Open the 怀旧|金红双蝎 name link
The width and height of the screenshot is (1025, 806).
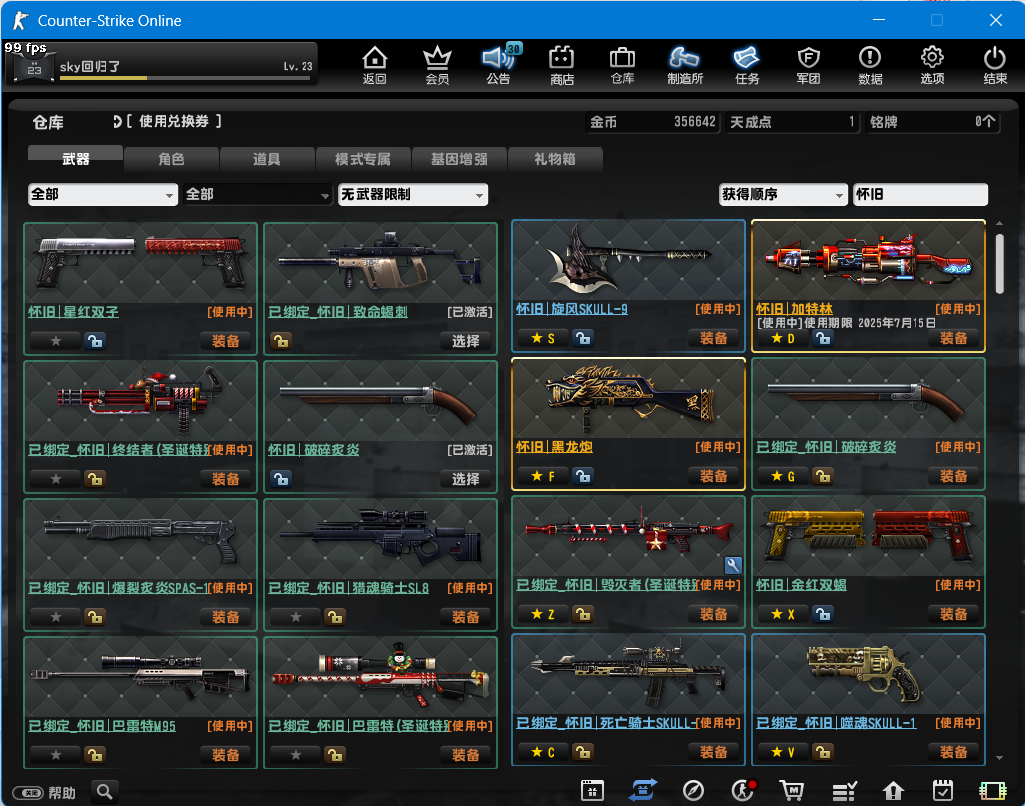pos(801,584)
